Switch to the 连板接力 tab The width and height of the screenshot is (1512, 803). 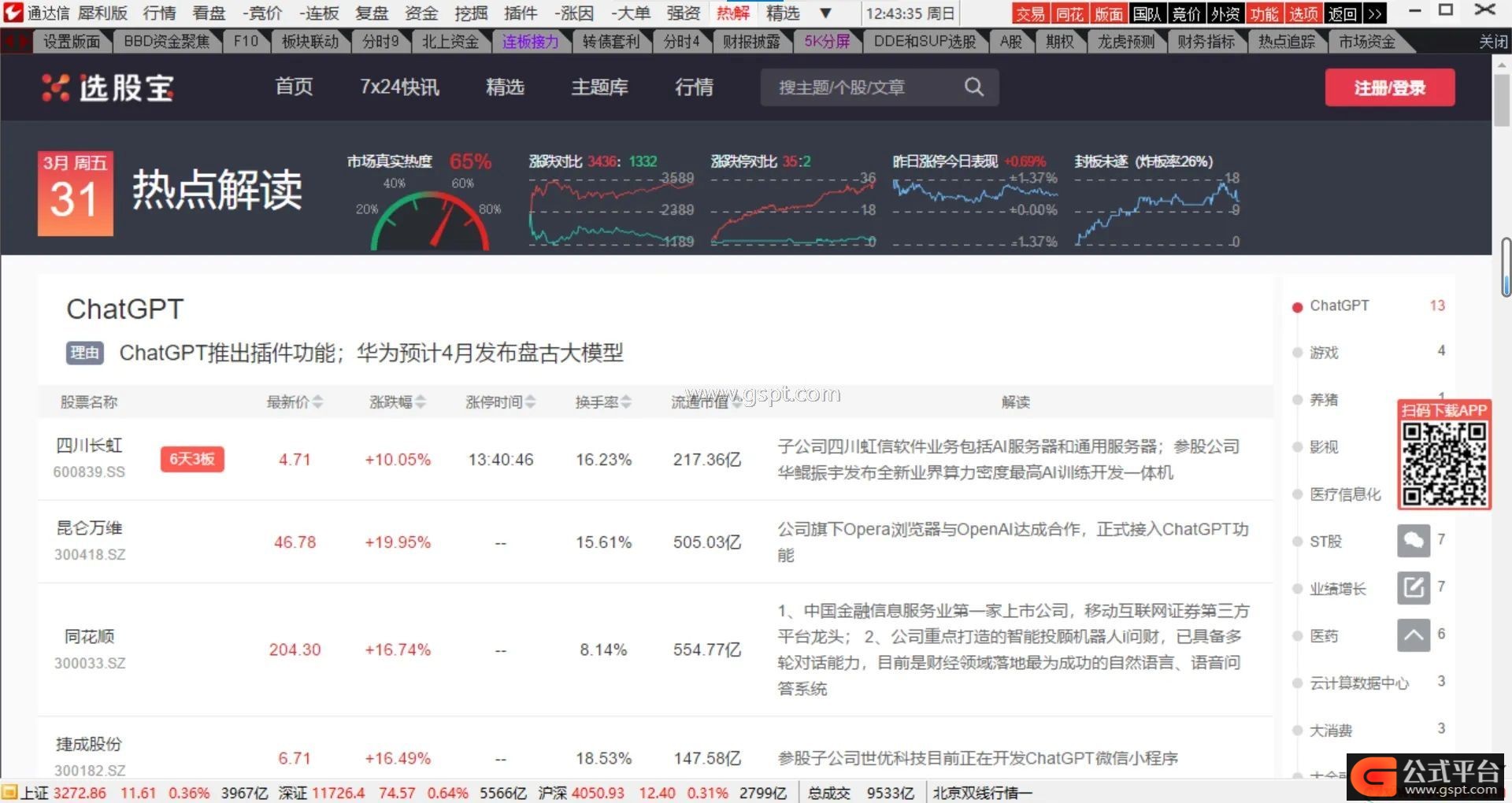pyautogui.click(x=531, y=42)
